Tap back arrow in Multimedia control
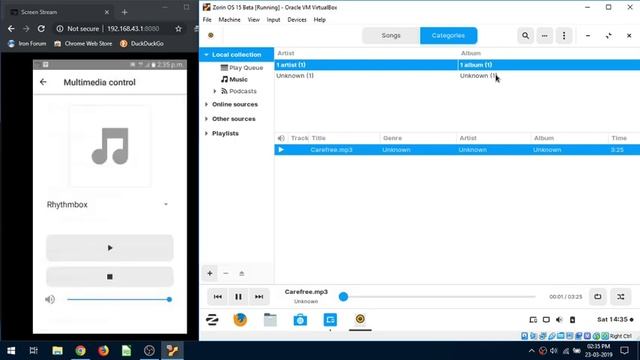The image size is (640, 360). tap(43, 82)
